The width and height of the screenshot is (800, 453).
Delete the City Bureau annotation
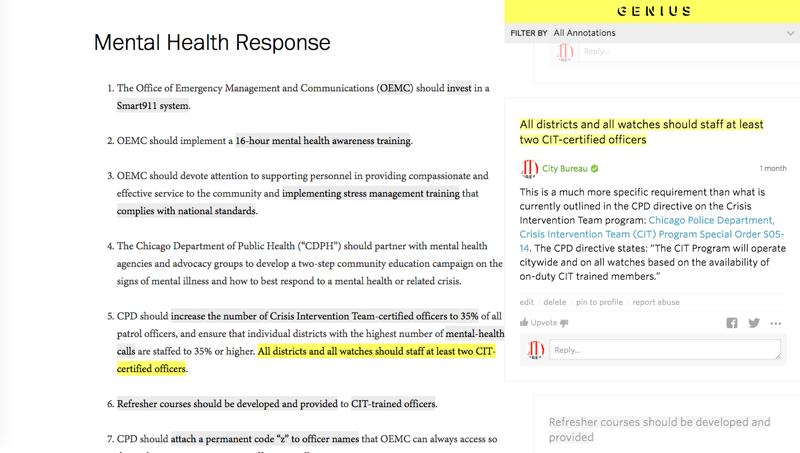[x=555, y=302]
